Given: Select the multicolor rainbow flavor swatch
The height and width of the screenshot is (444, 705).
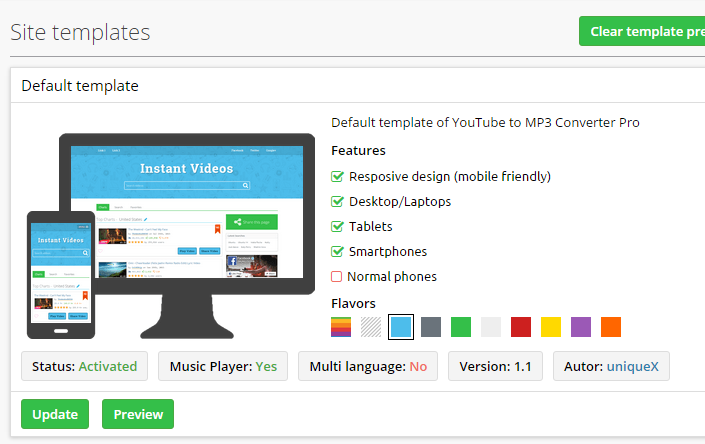Looking at the screenshot, I should (x=341, y=327).
